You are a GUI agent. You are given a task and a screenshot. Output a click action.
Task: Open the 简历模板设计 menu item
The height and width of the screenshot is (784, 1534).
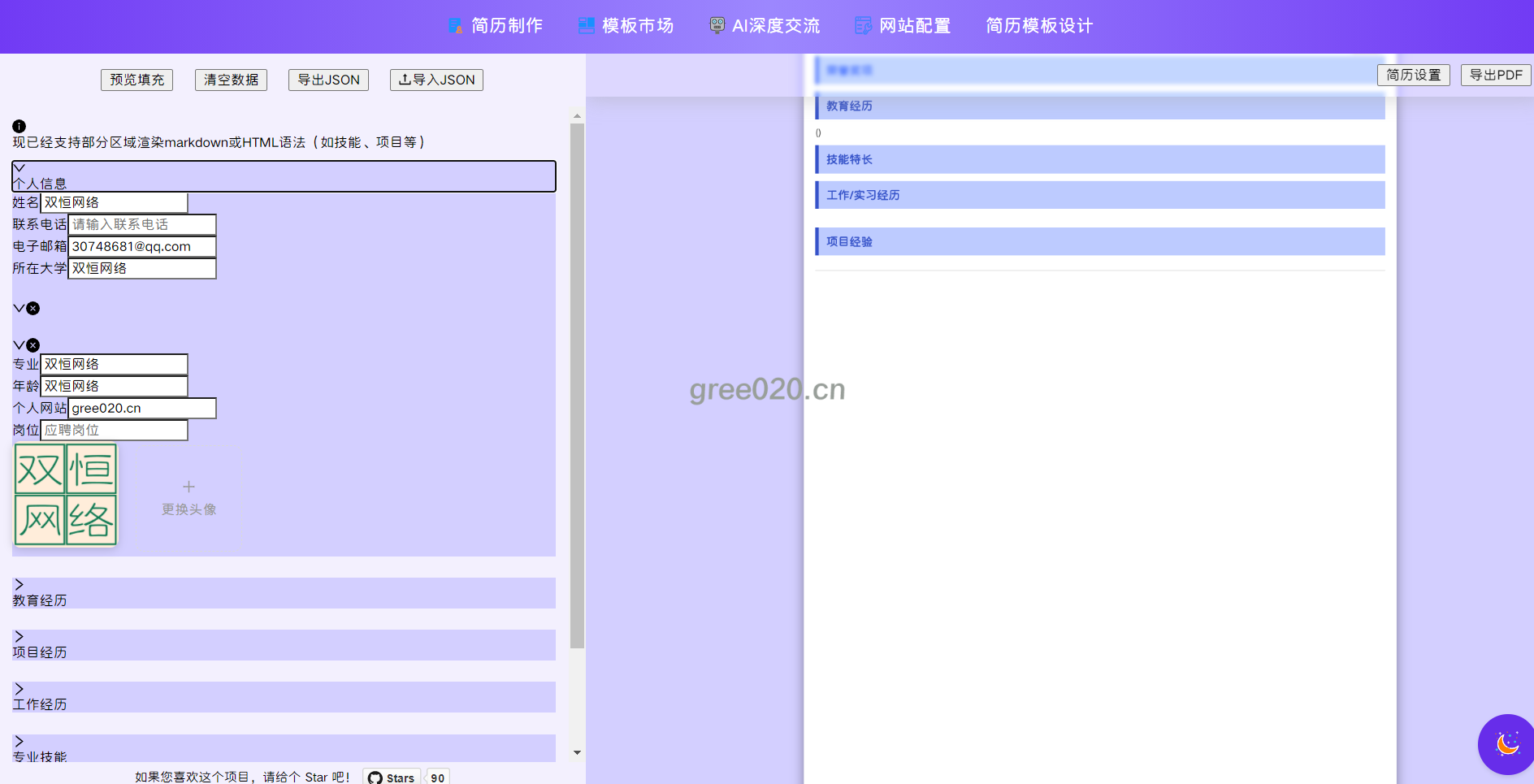1038,26
